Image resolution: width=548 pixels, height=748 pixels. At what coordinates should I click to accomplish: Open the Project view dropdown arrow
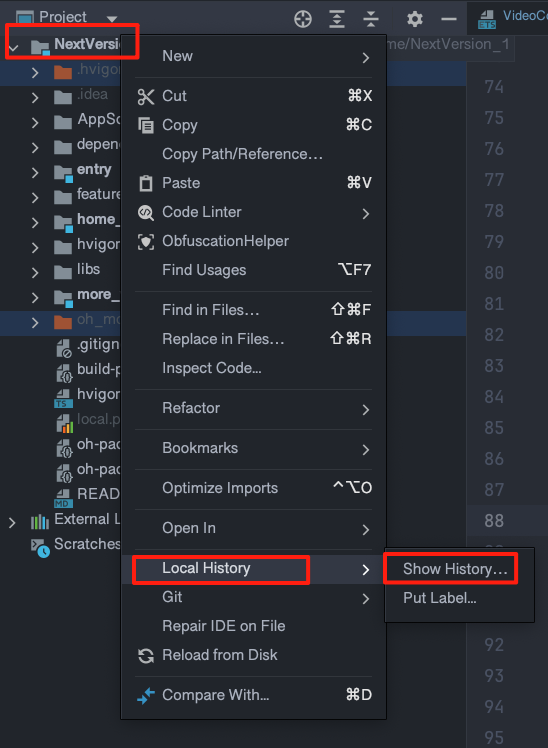112,19
